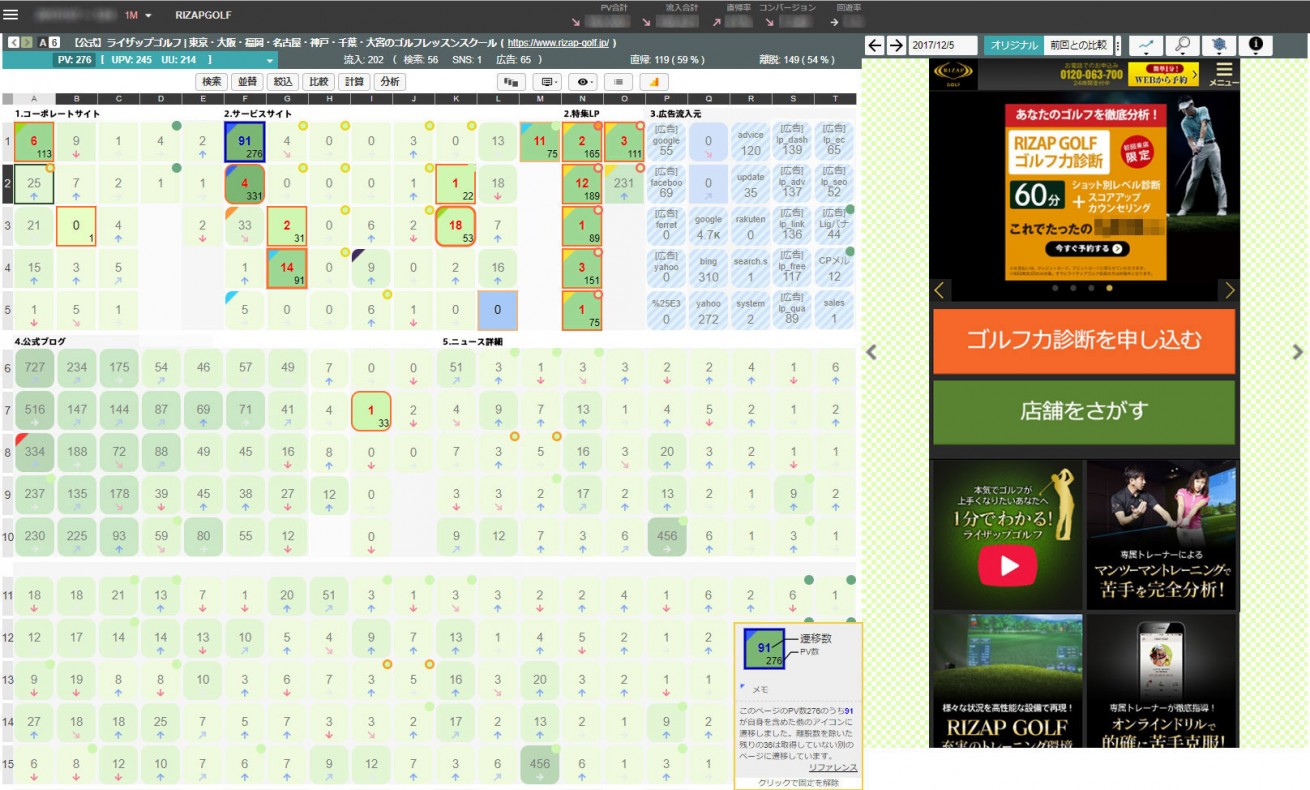Select the blue-bordered cell 91 / 276
The image size is (1310, 790).
point(244,142)
